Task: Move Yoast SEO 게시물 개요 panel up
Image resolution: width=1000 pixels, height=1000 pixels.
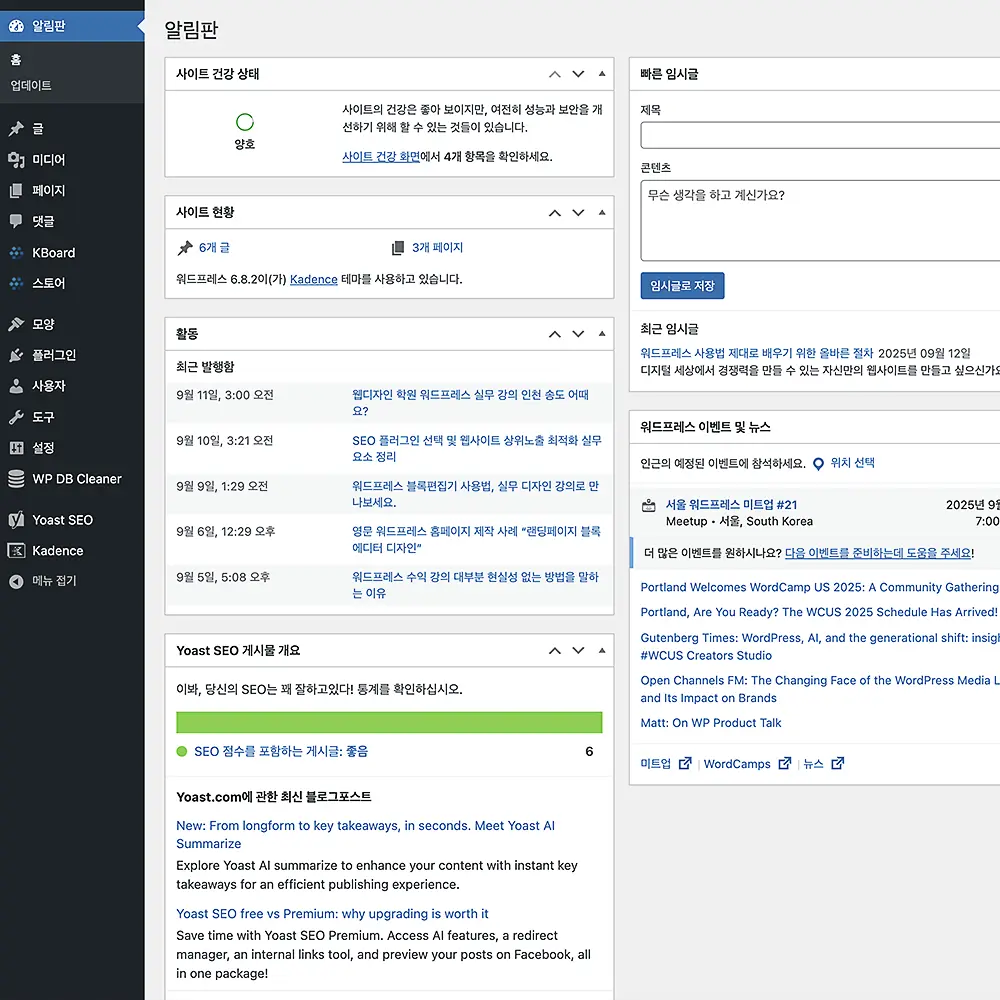Action: point(555,651)
